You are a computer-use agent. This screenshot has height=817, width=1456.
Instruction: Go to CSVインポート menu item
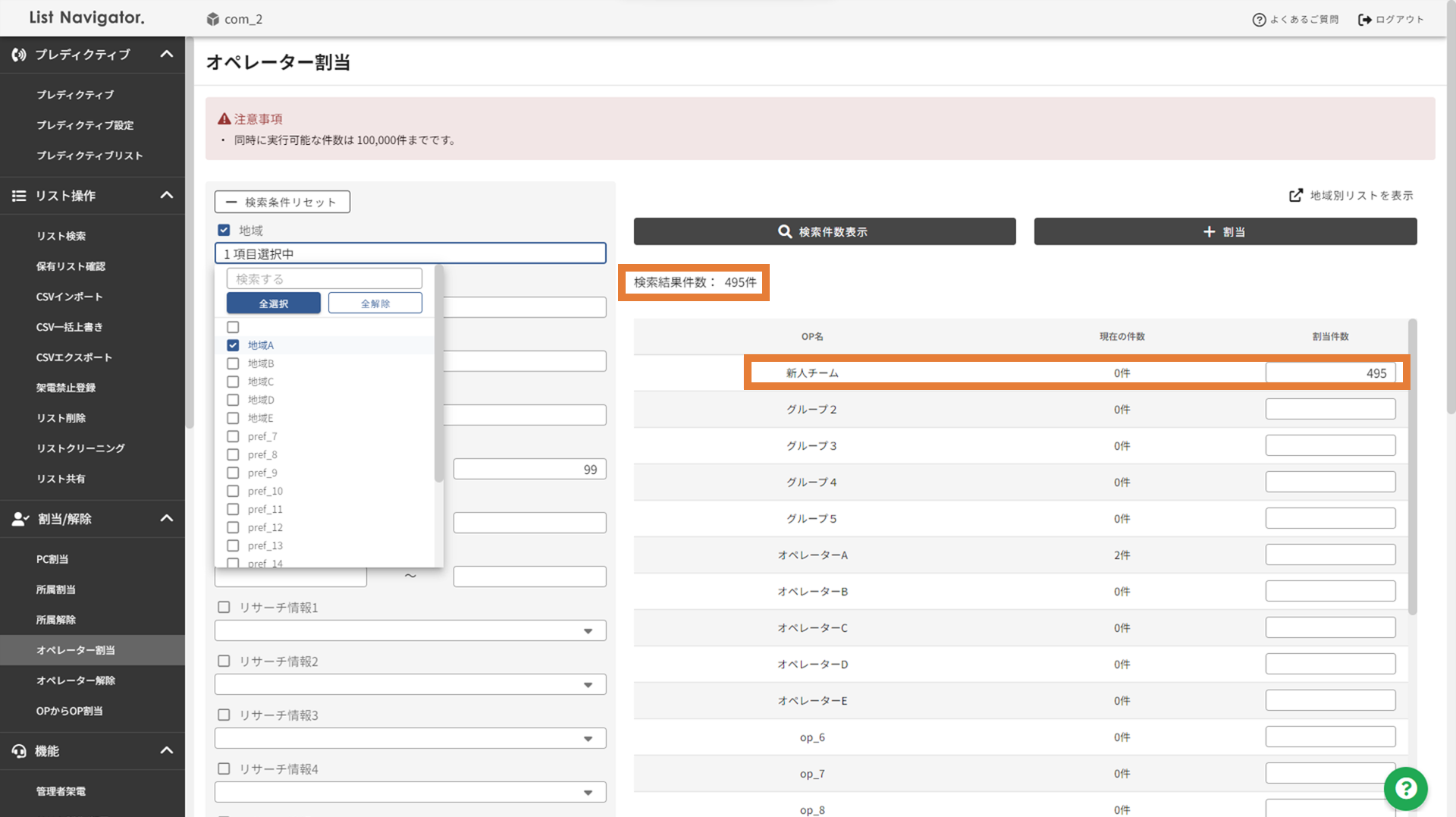tap(69, 297)
